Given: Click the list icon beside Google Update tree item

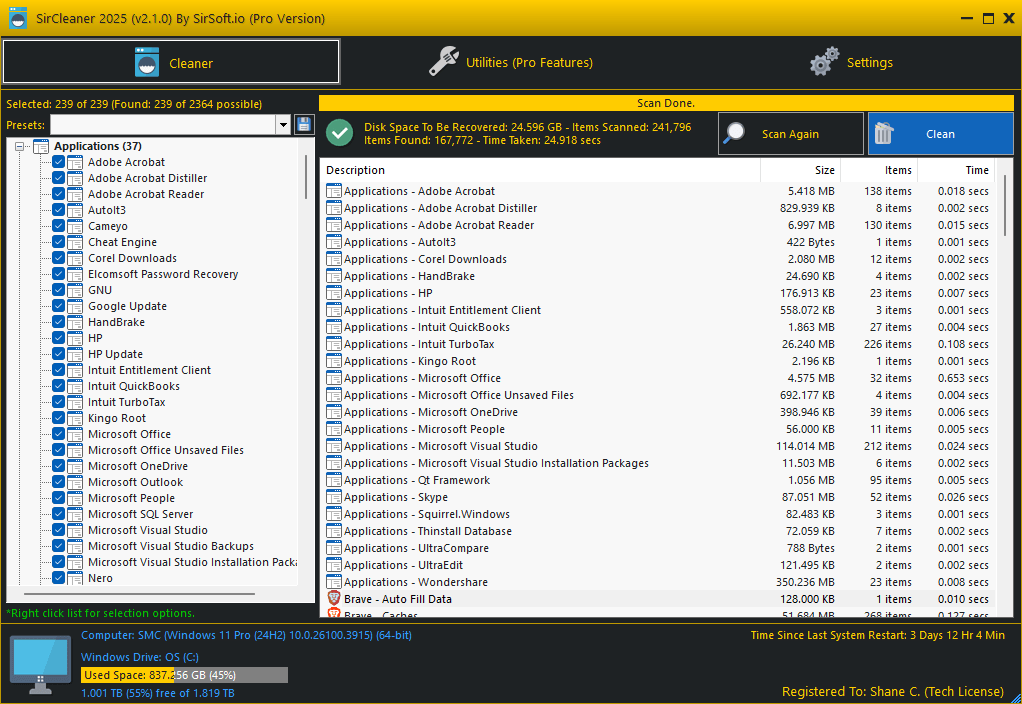Looking at the screenshot, I should coord(75,306).
